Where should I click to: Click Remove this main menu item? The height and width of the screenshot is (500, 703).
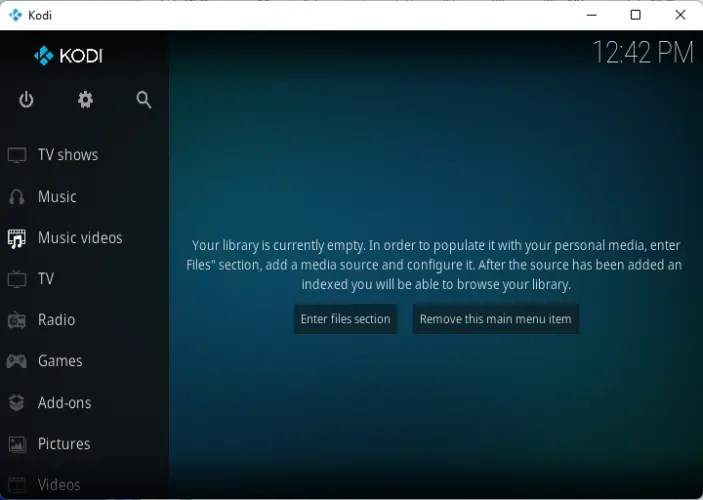click(495, 319)
